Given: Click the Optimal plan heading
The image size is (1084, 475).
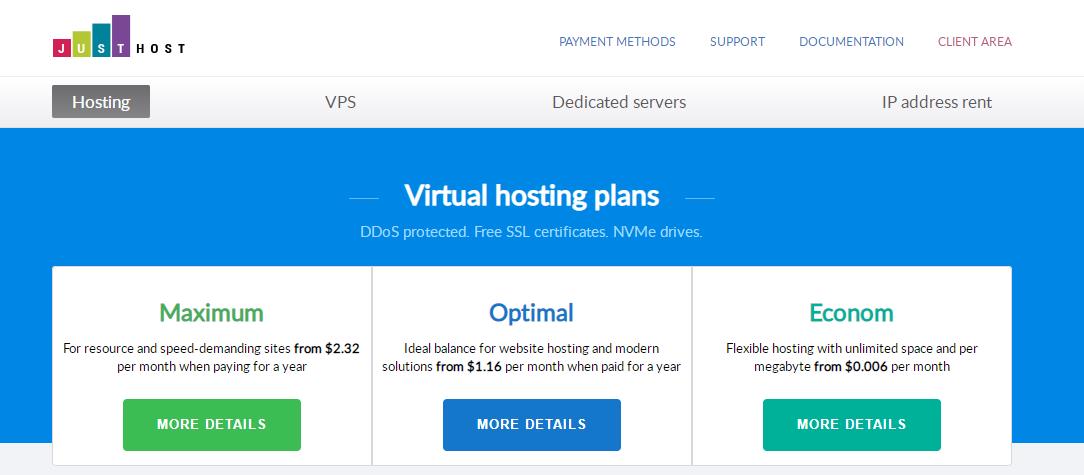Looking at the screenshot, I should (x=532, y=313).
